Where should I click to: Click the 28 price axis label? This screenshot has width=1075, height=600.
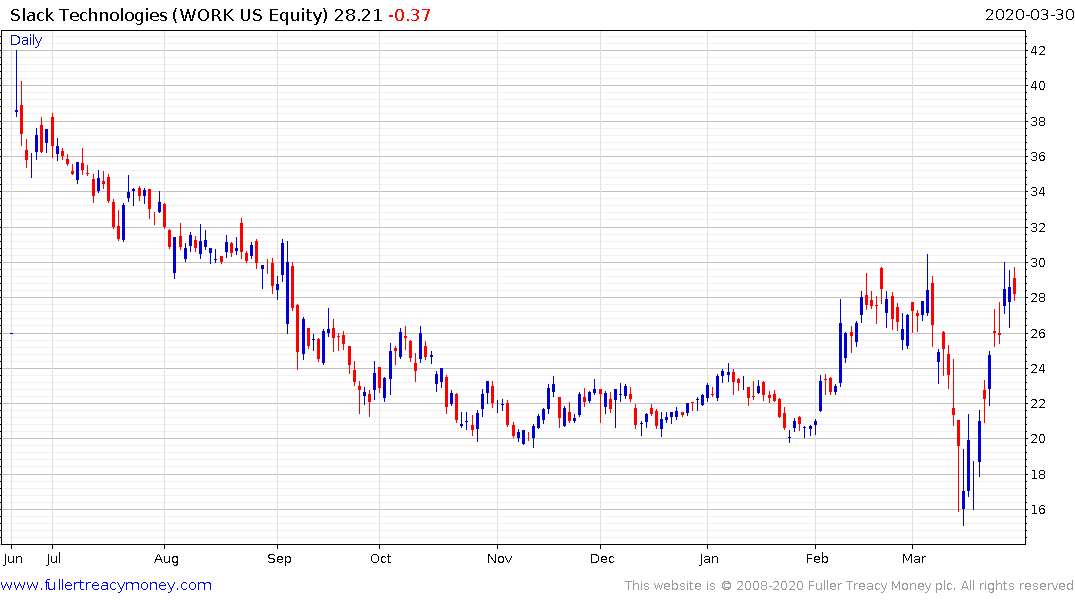tap(1037, 298)
